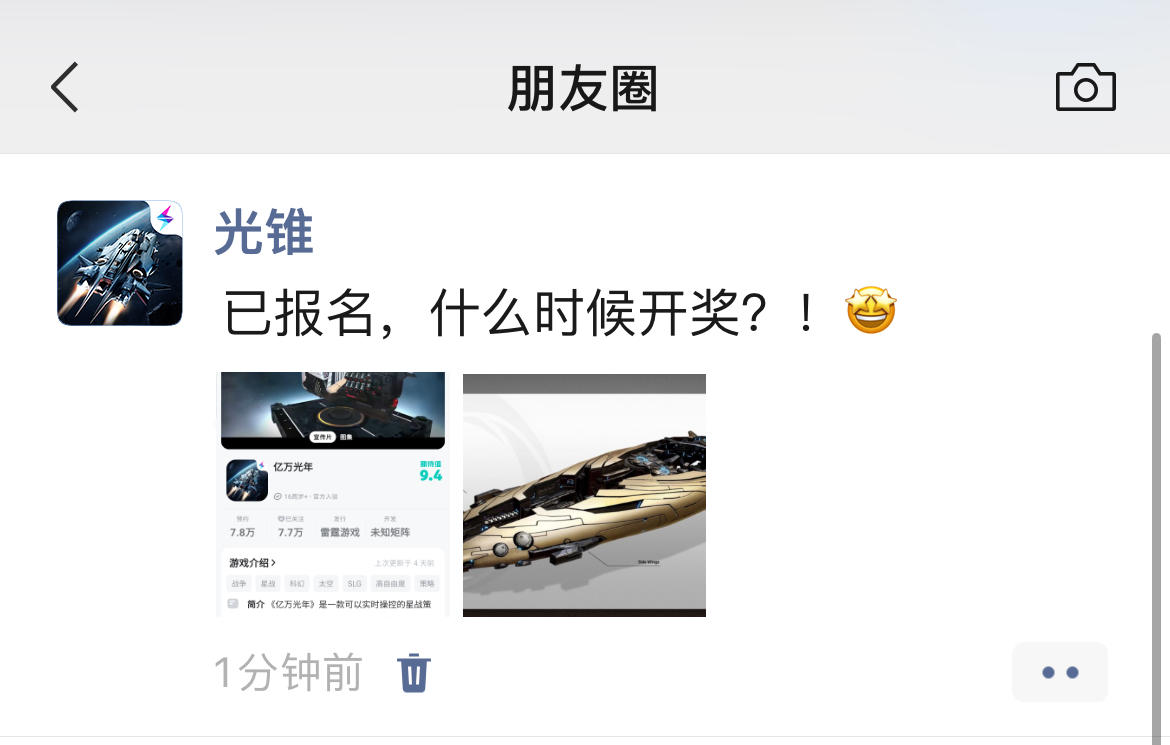This screenshot has height=745, width=1170.
Task: Tap the SLG tag in the screenshot
Action: pyautogui.click(x=354, y=584)
